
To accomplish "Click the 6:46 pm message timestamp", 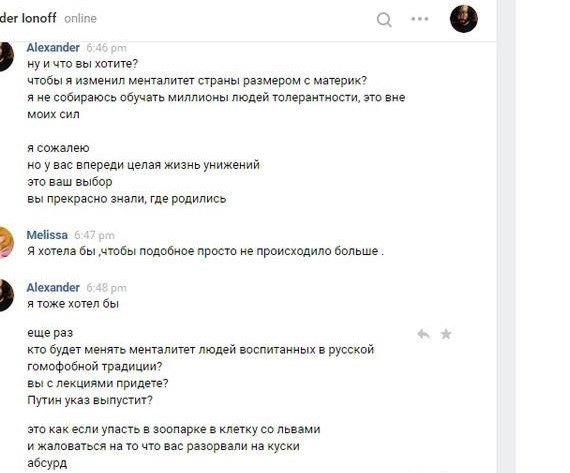I will coord(106,48).
